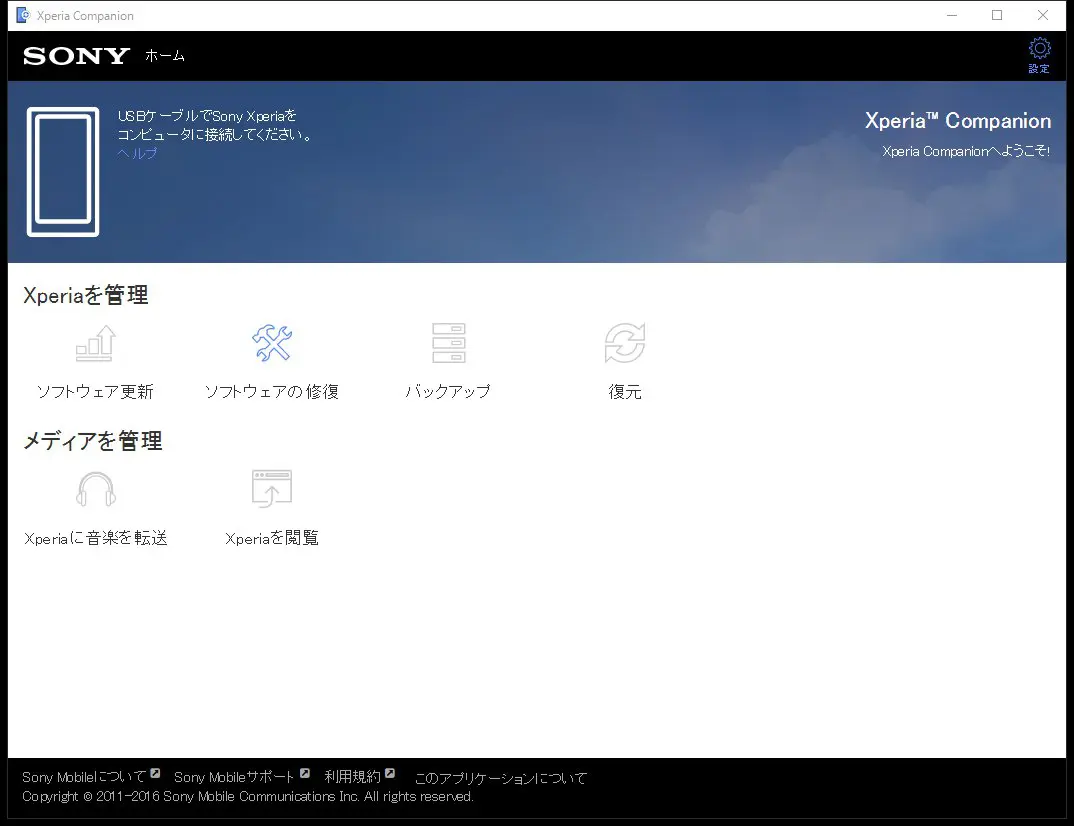
Task: Maximize the Xperia Companion window
Action: pyautogui.click(x=997, y=15)
